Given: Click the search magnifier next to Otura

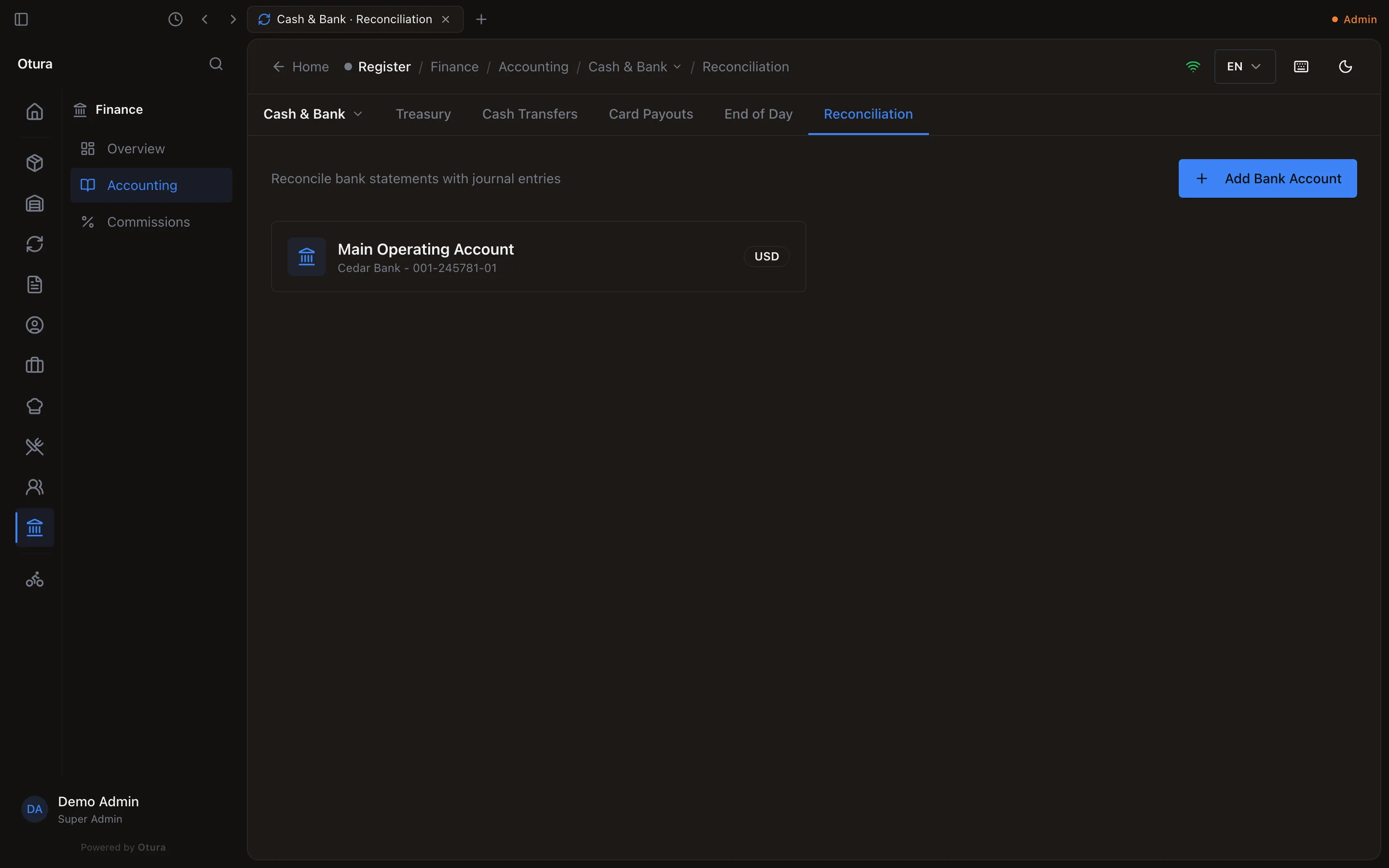Looking at the screenshot, I should [216, 64].
